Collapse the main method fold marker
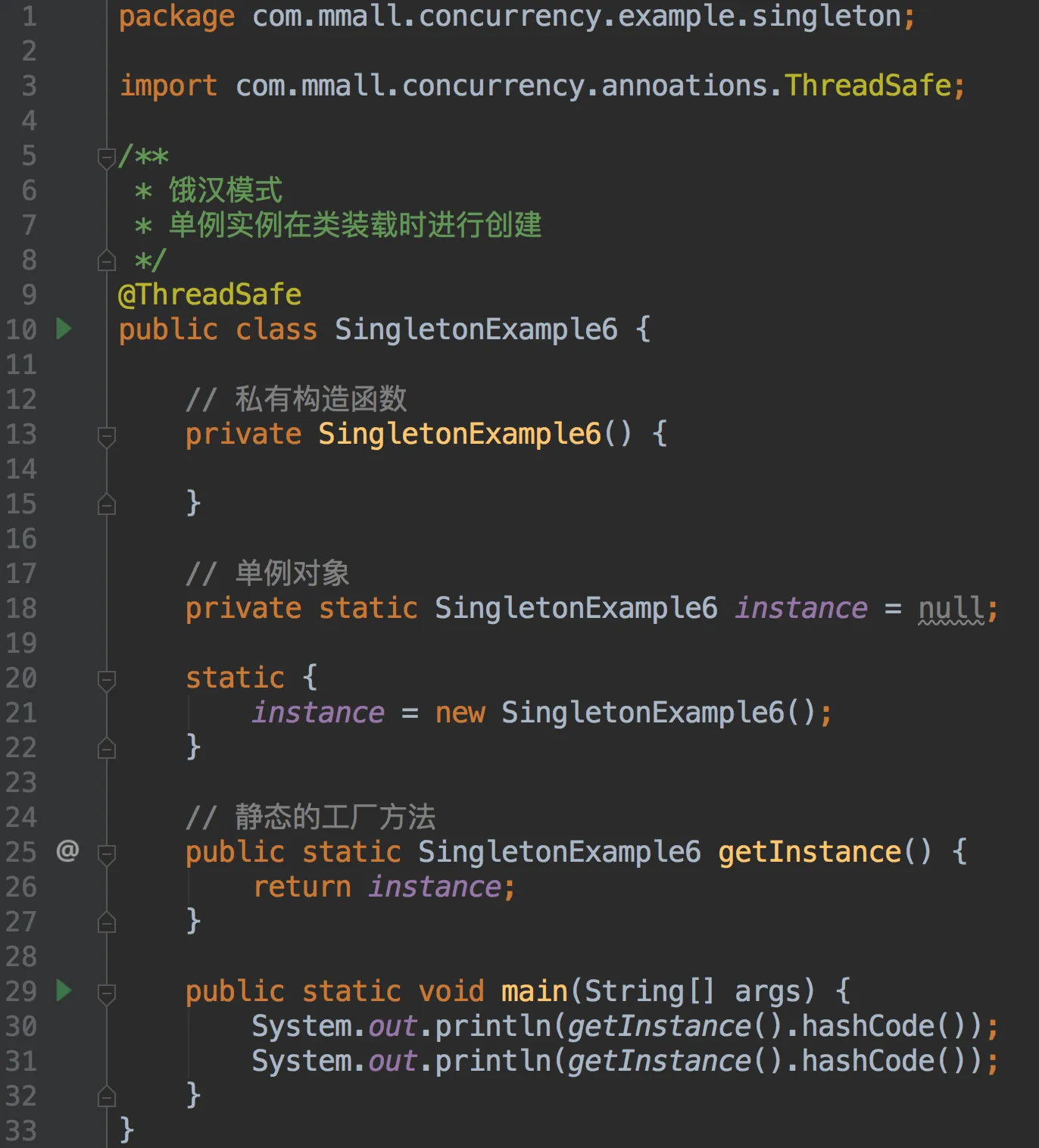 pos(107,994)
